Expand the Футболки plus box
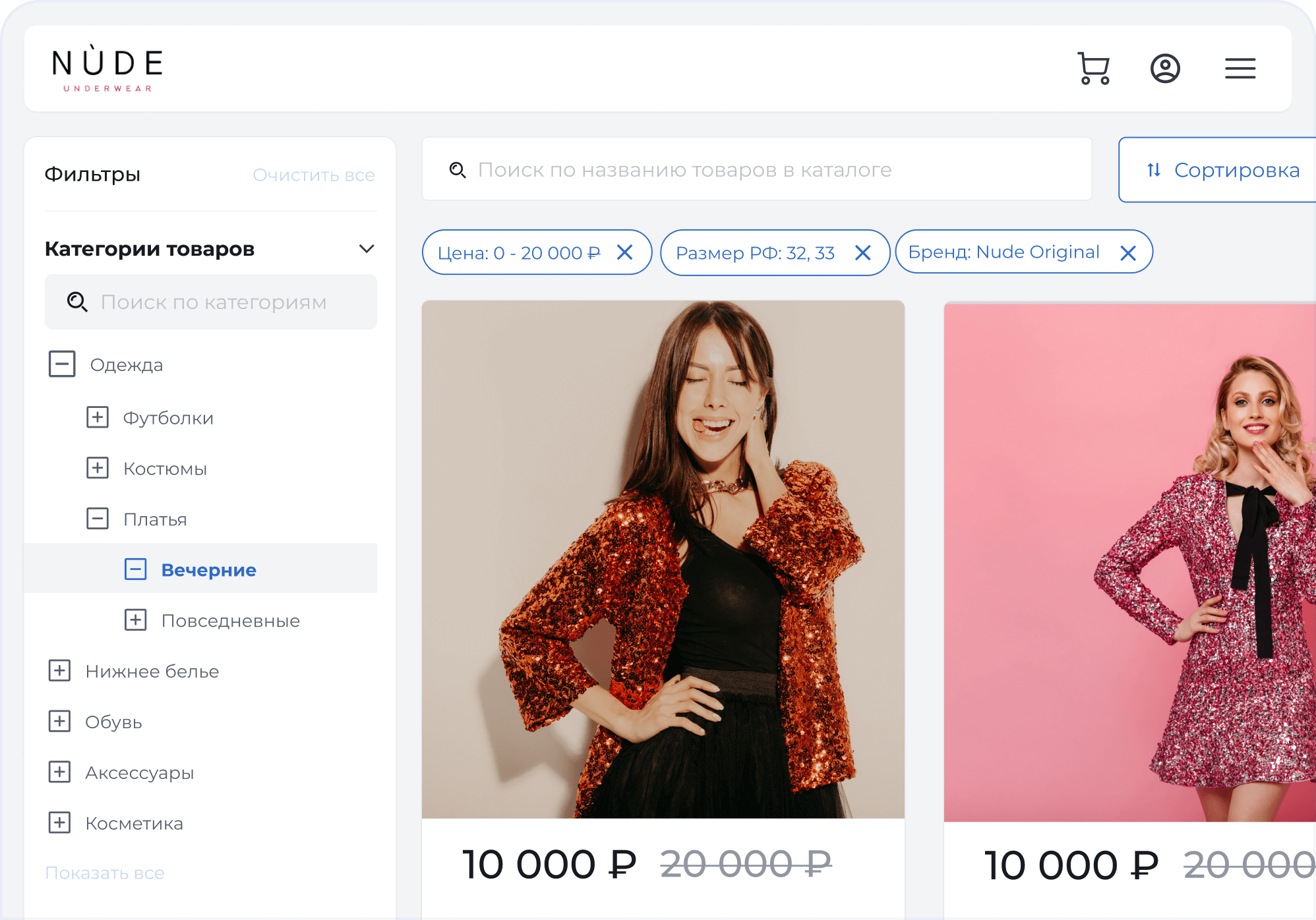The image size is (1316, 920). coord(98,417)
